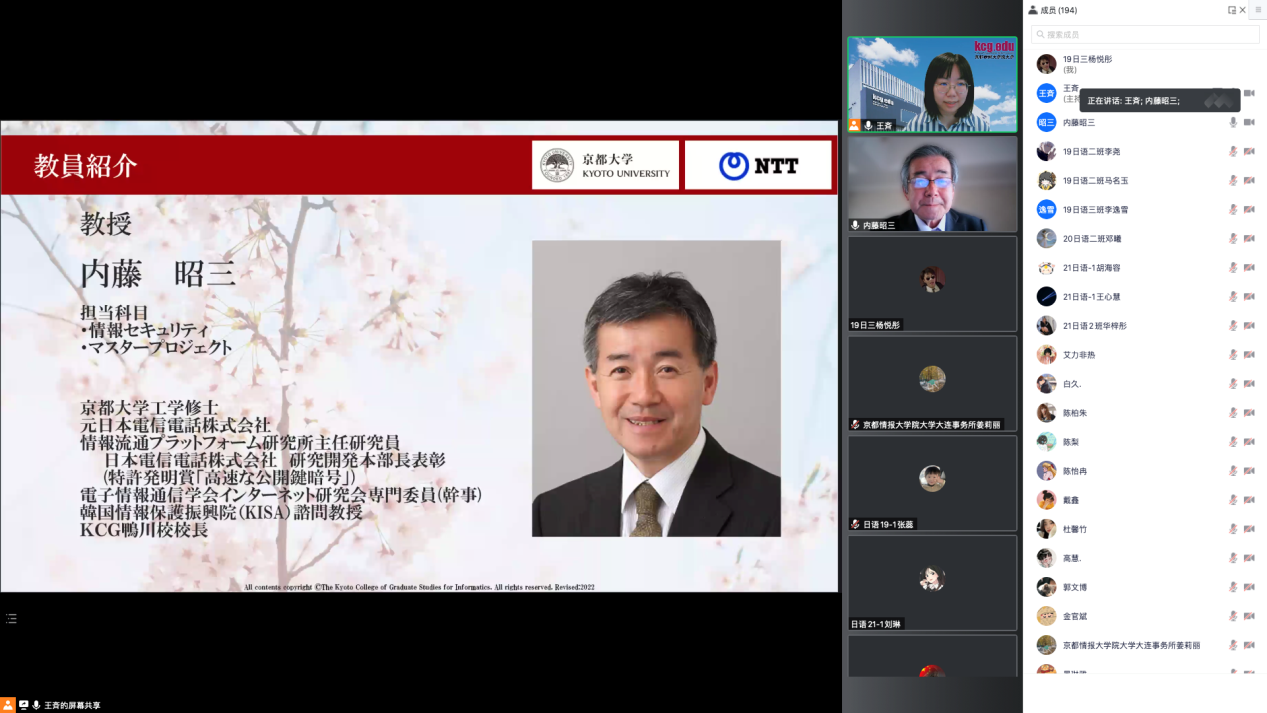1267x713 pixels.
Task: Click the 成员 (194) members panel title
Action: coord(1058,10)
